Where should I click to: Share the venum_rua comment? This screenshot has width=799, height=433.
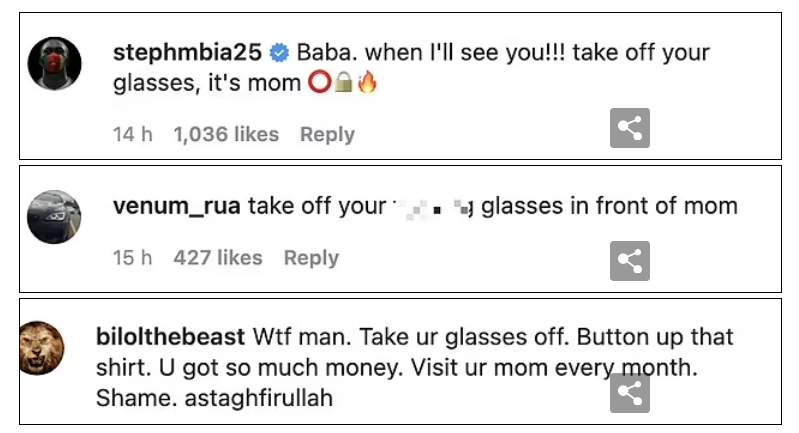pos(629,260)
